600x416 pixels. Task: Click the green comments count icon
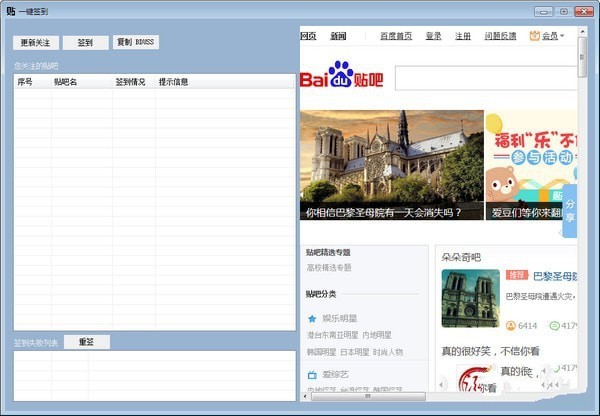[554, 326]
